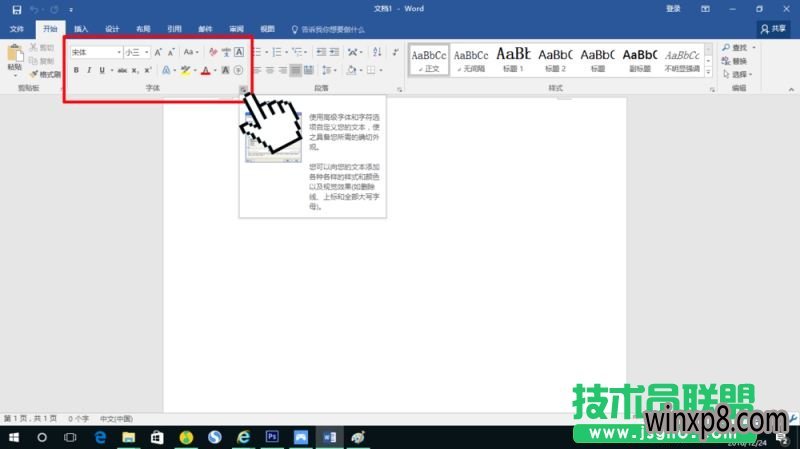Click the 共享 (Share) button
800x449 pixels.
tap(773, 29)
